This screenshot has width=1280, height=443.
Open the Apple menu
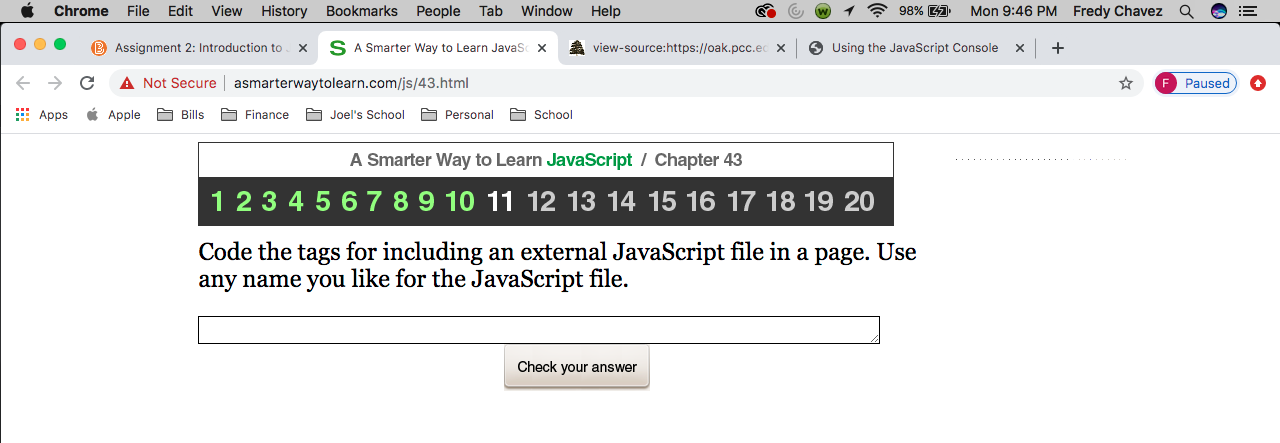(x=26, y=11)
